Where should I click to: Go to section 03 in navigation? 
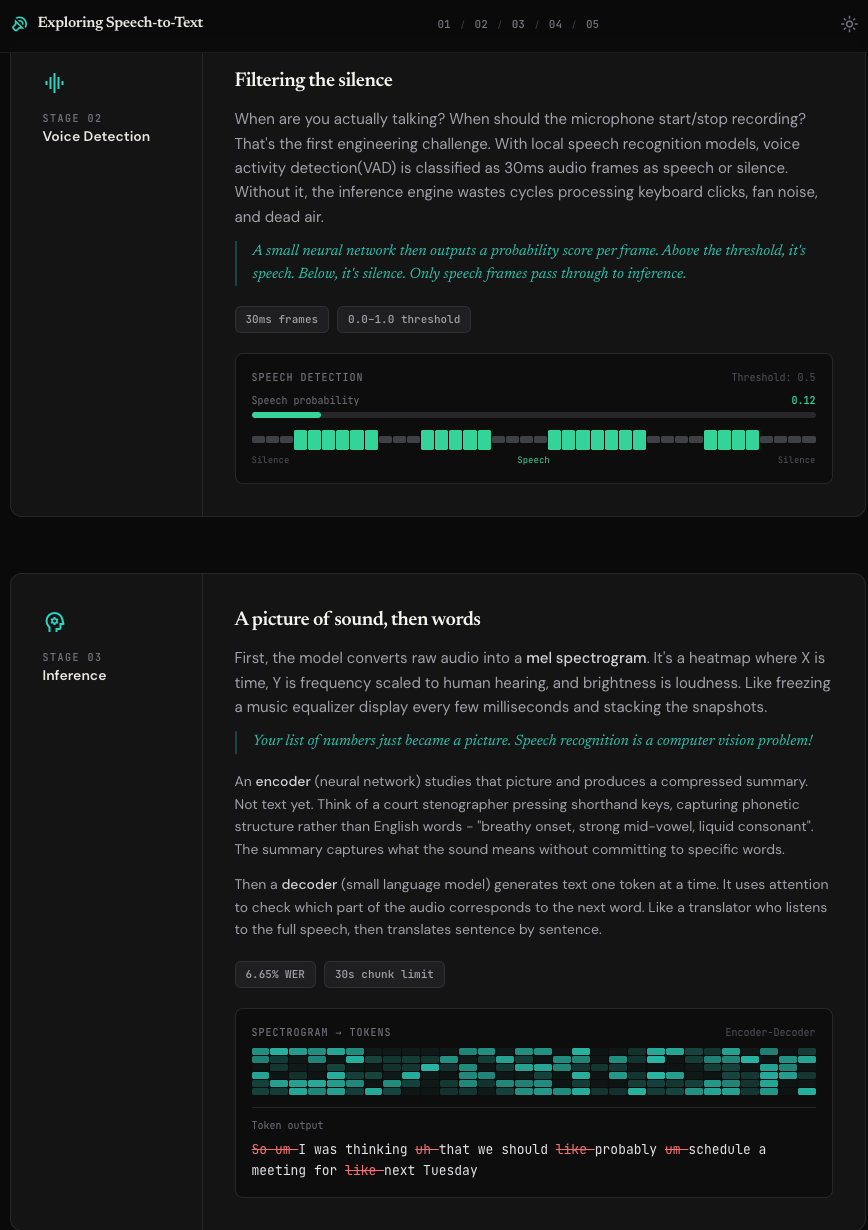[x=518, y=24]
